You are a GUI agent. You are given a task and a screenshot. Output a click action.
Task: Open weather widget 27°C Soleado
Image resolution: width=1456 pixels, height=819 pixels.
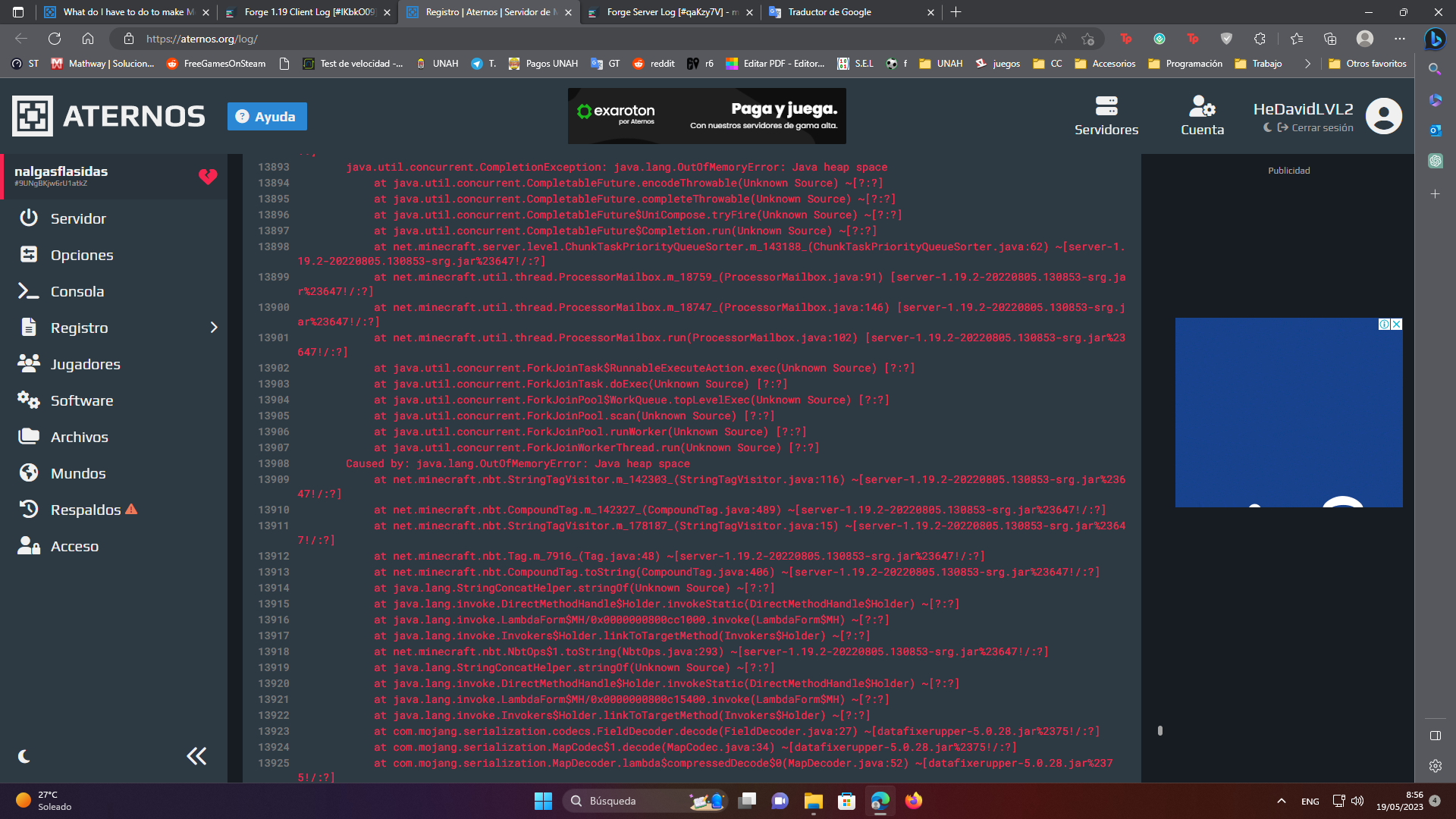click(x=44, y=801)
